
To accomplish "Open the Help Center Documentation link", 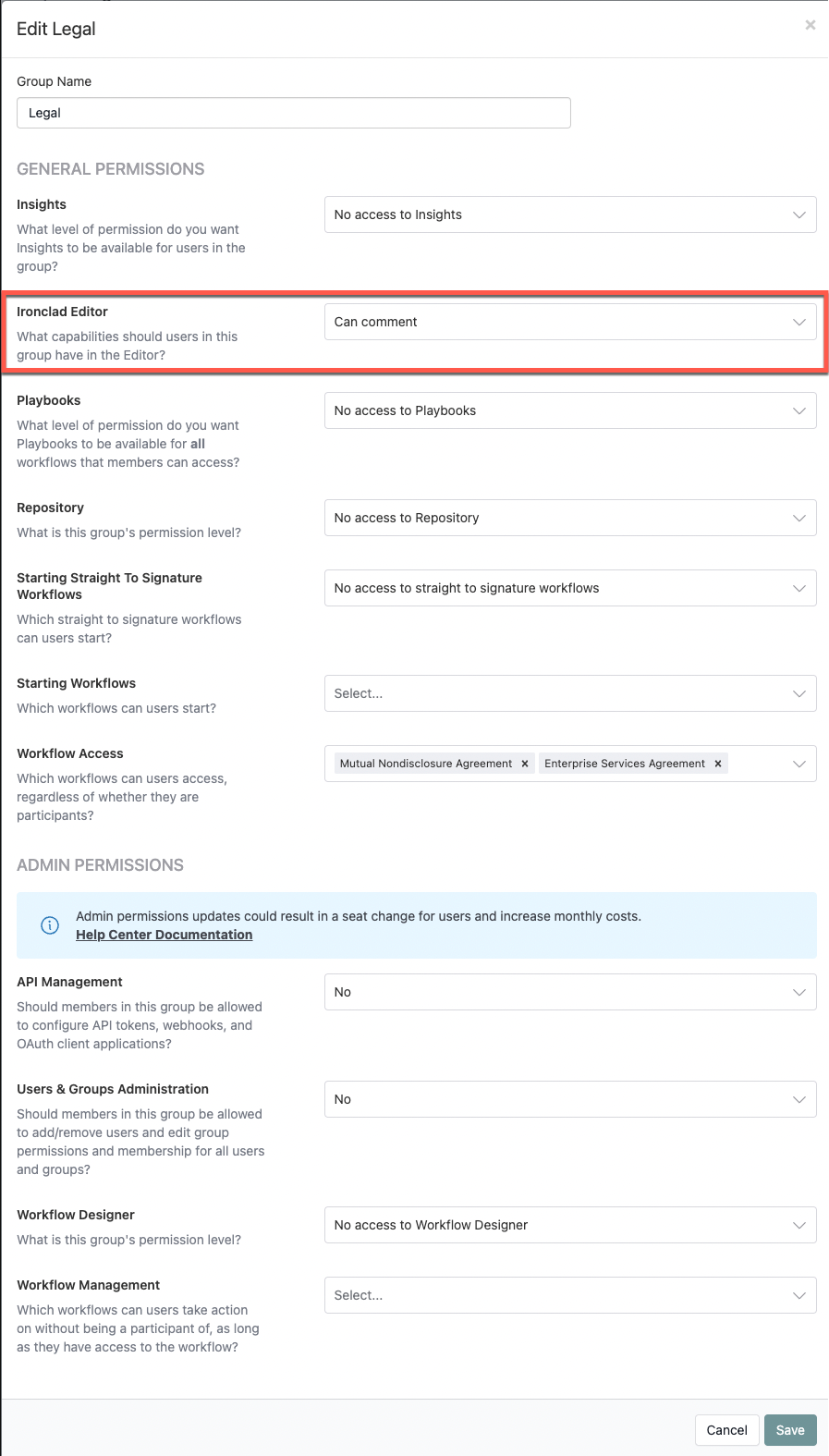I will coord(164,935).
